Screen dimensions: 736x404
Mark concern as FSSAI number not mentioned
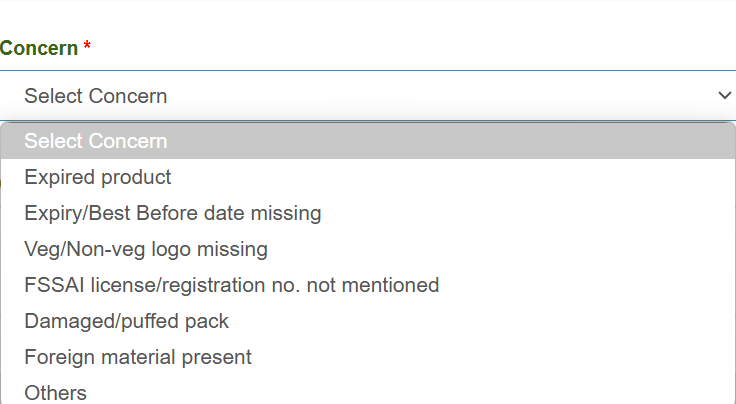click(x=232, y=285)
